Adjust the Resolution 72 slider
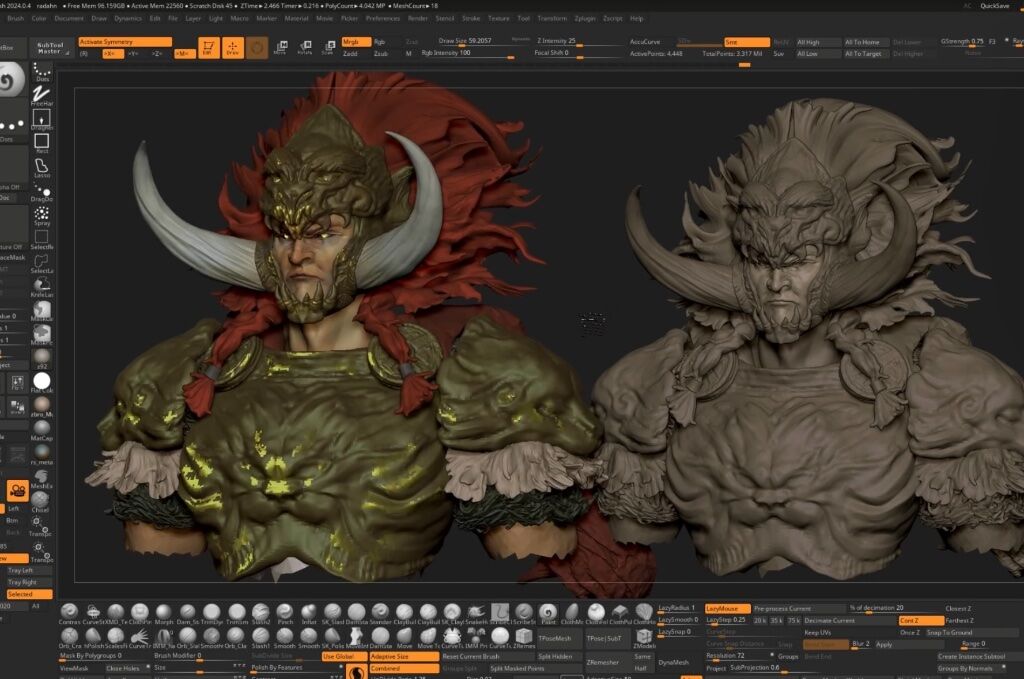Viewport: 1024px width, 679px height. click(x=739, y=655)
